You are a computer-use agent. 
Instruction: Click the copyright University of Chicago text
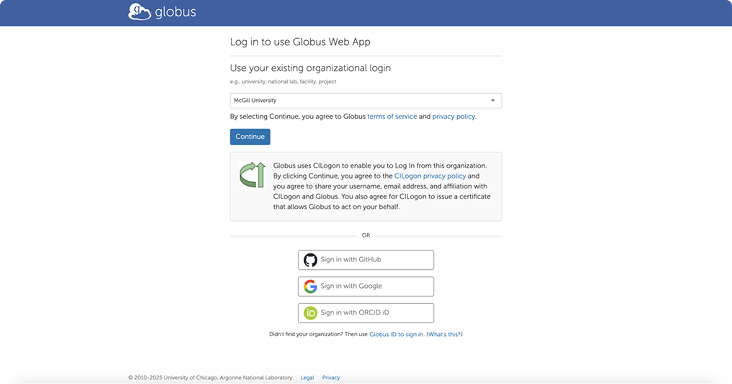tap(211, 378)
